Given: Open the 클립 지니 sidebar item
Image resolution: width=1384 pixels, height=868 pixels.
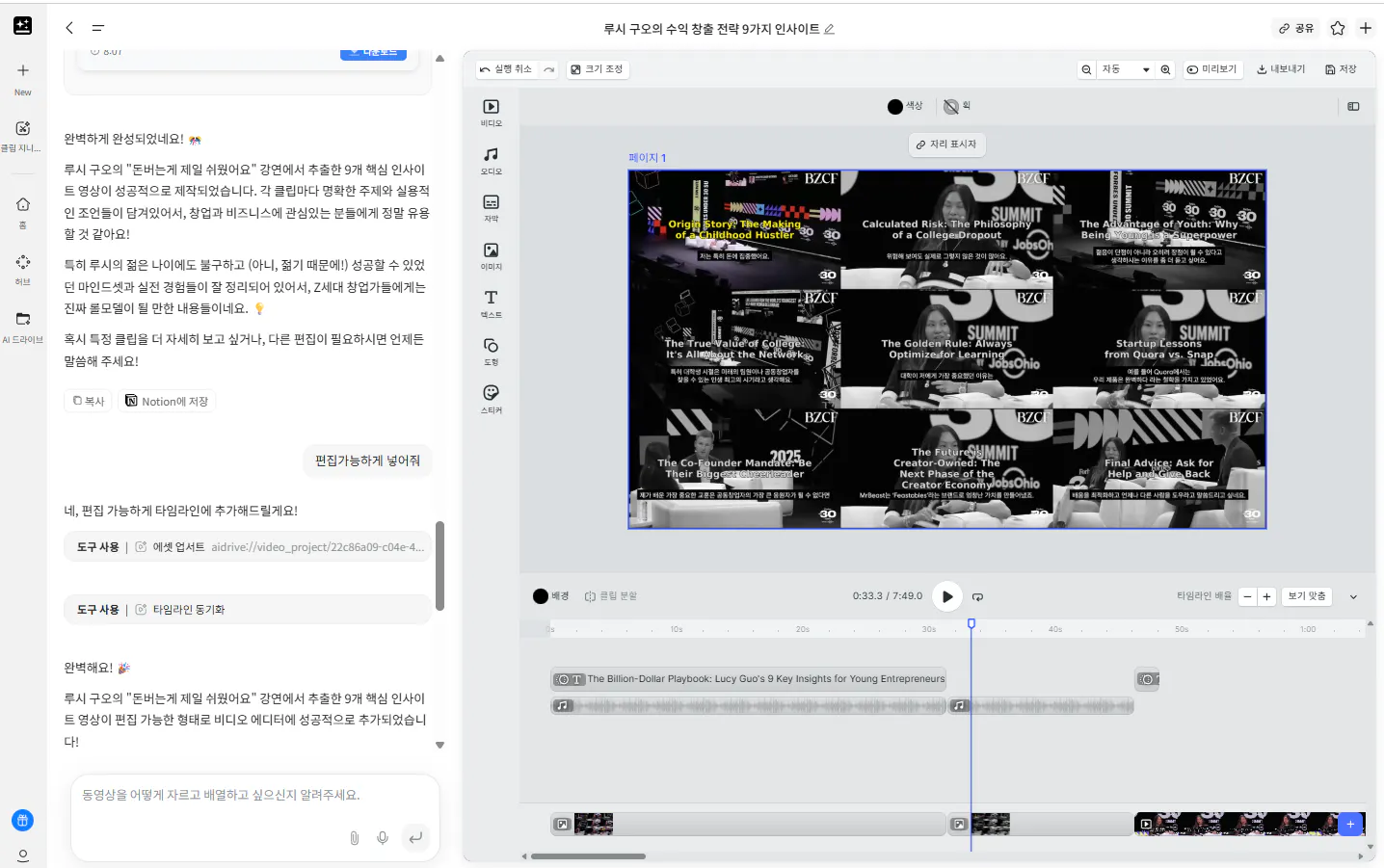Looking at the screenshot, I should pyautogui.click(x=23, y=135).
